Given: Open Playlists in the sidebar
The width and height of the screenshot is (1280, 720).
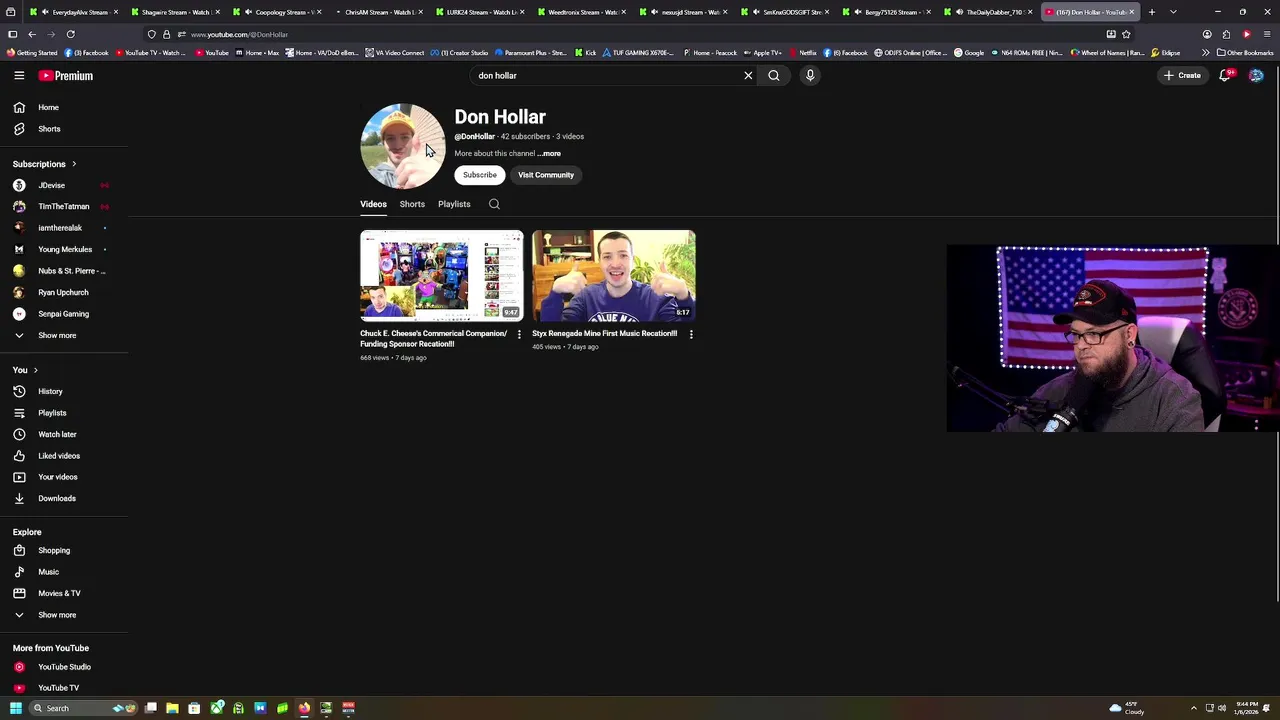Looking at the screenshot, I should (64, 413).
